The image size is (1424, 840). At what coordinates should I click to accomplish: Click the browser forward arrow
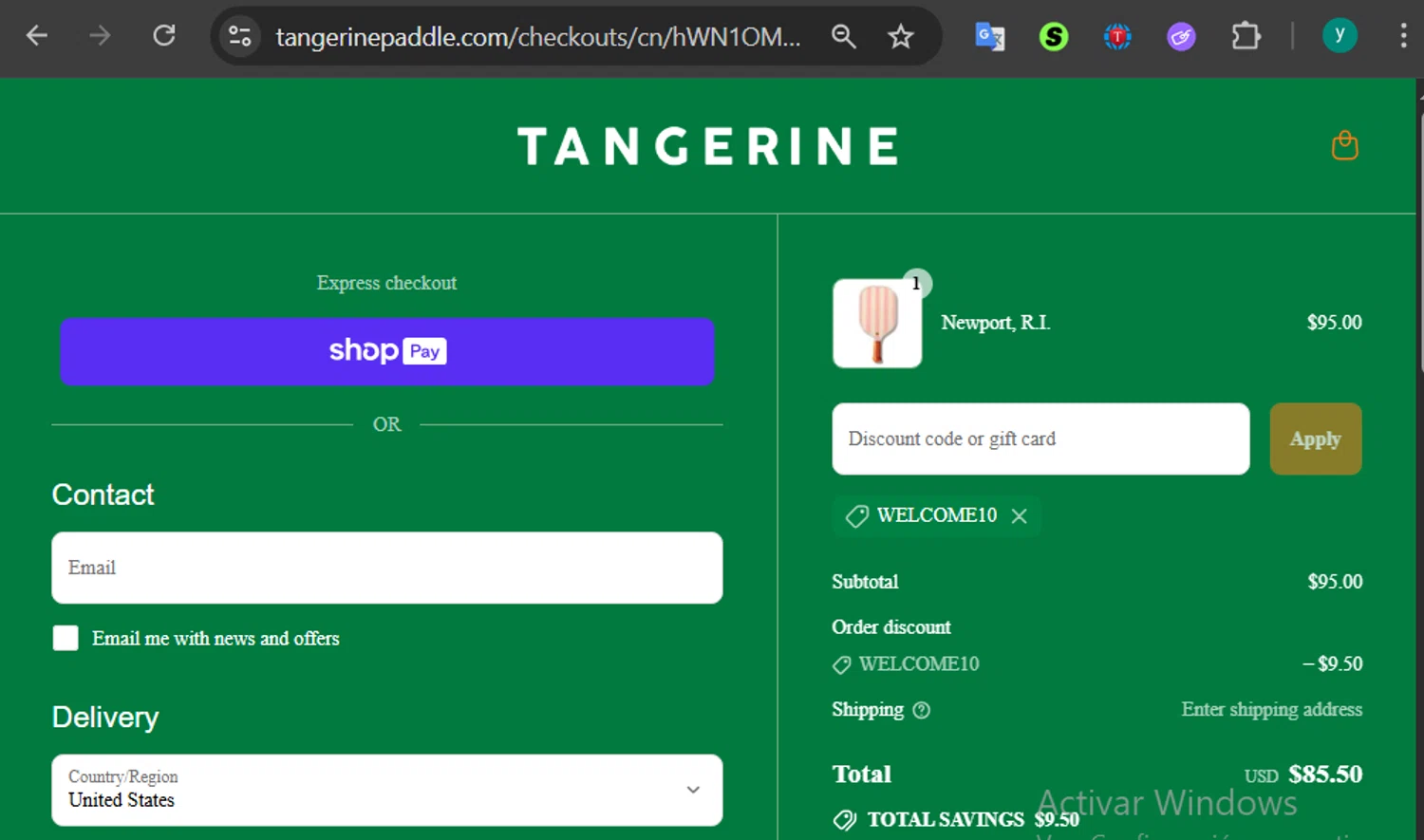[100, 36]
